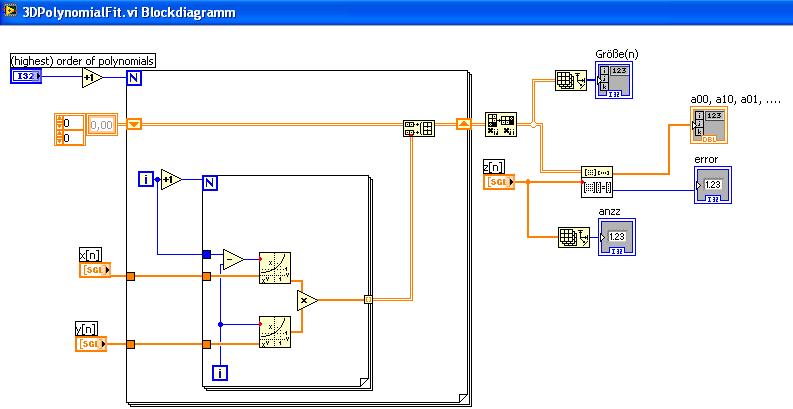Select the x[n] tunnel on the outer loop border

click(130, 276)
